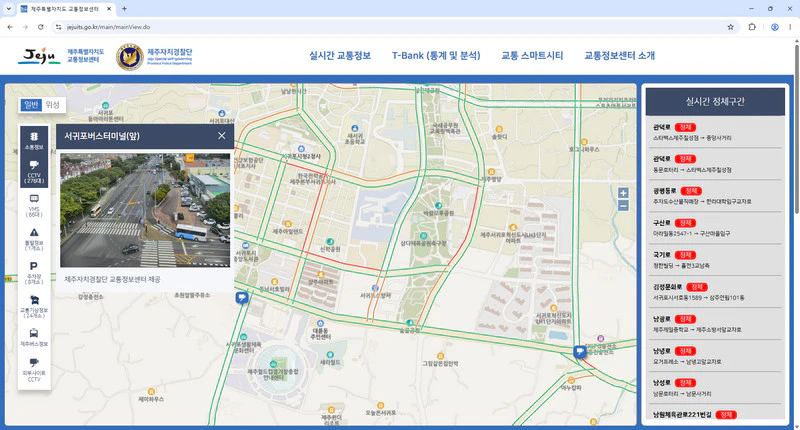The height and width of the screenshot is (430, 800).
Task: Open 돌발정보 incident warning layer
Action: pyautogui.click(x=34, y=239)
